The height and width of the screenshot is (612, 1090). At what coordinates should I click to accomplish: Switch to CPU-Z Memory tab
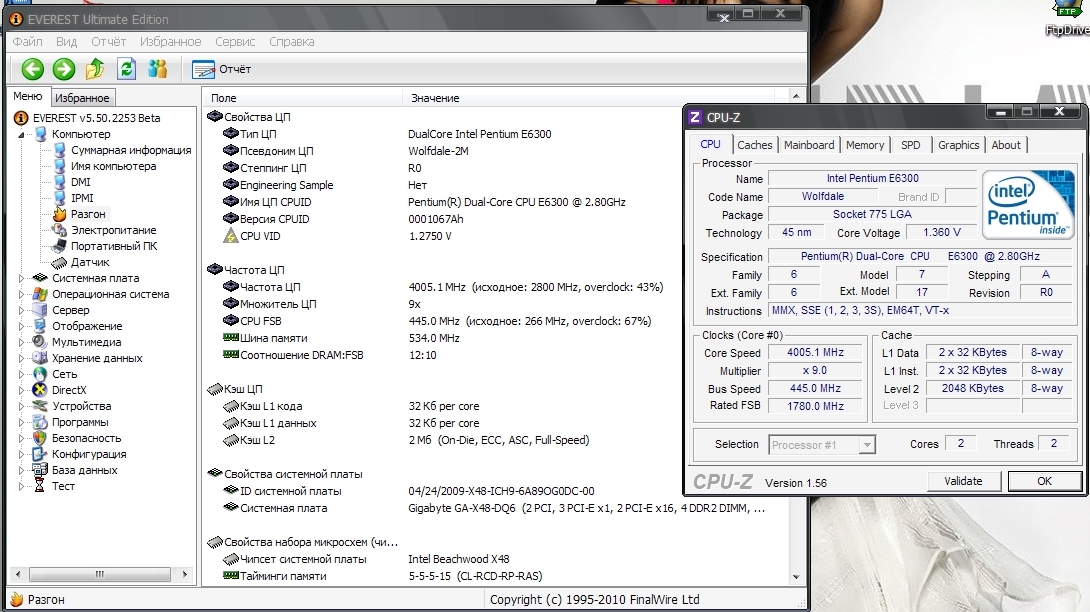point(865,145)
